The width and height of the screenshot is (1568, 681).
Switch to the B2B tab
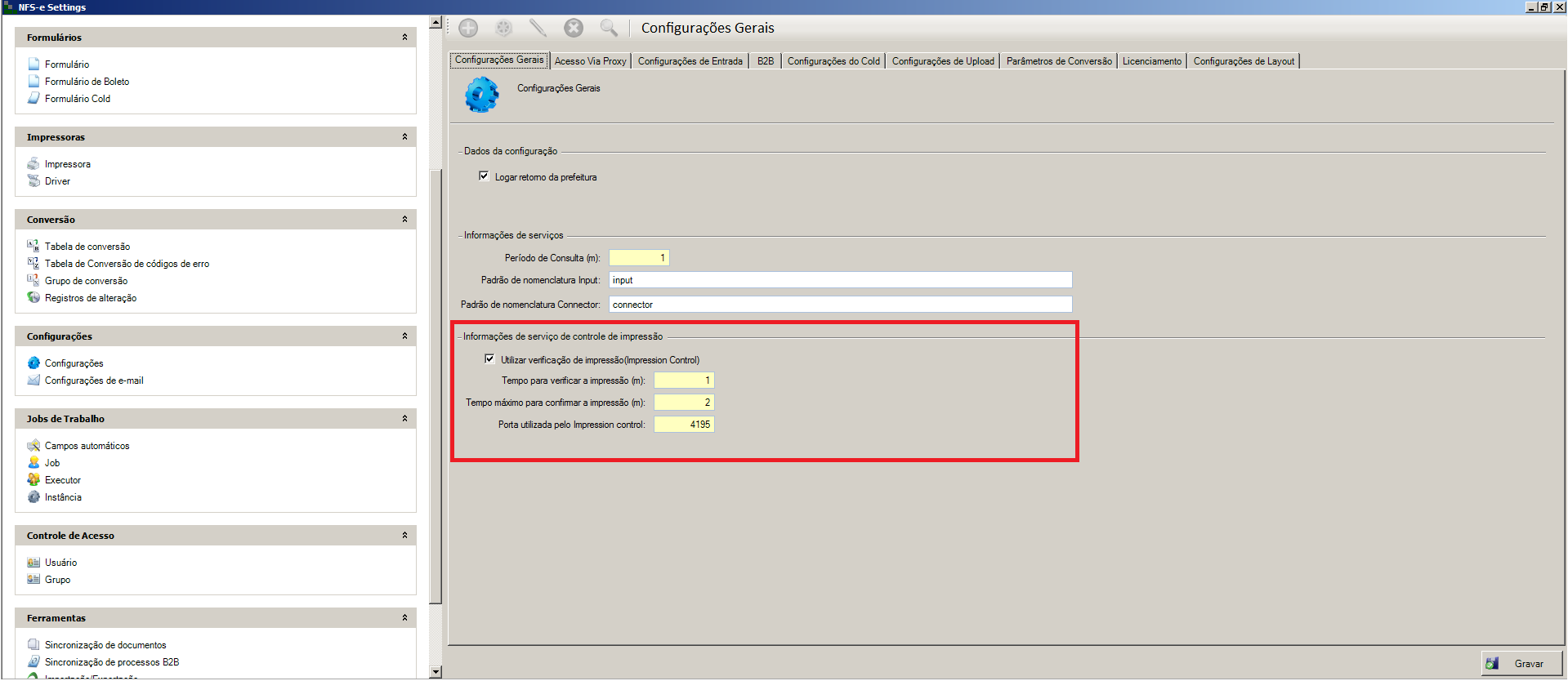coord(765,61)
